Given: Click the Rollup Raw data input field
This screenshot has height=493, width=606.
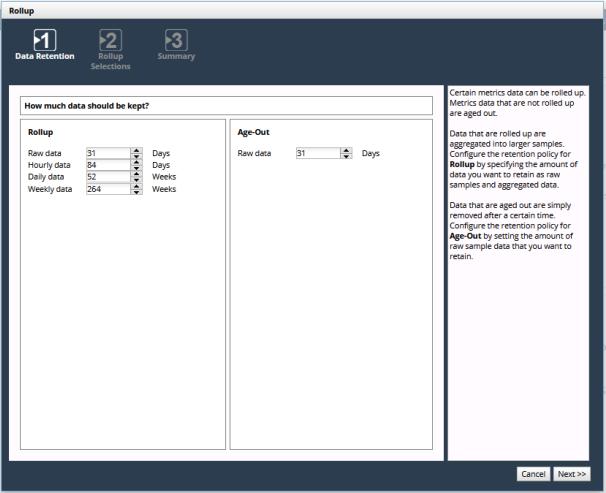Looking at the screenshot, I should pos(108,153).
